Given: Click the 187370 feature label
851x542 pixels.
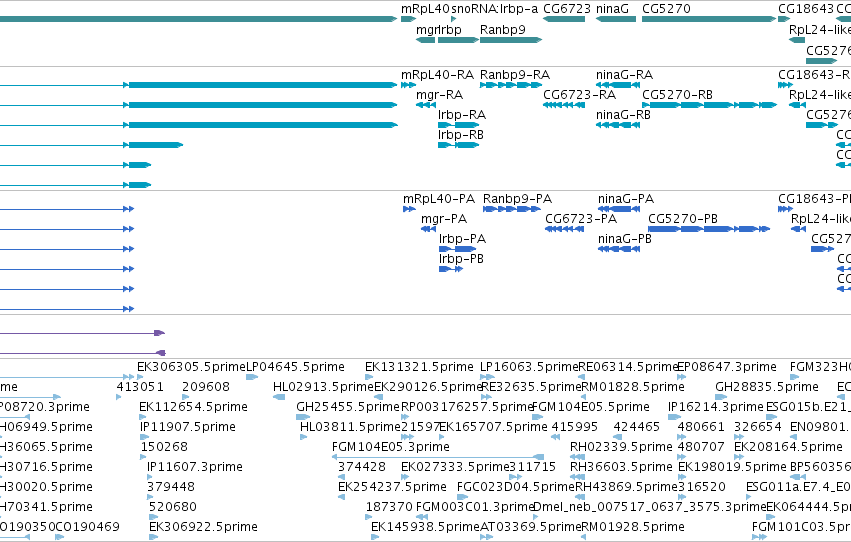Looking at the screenshot, I should coord(389,507).
